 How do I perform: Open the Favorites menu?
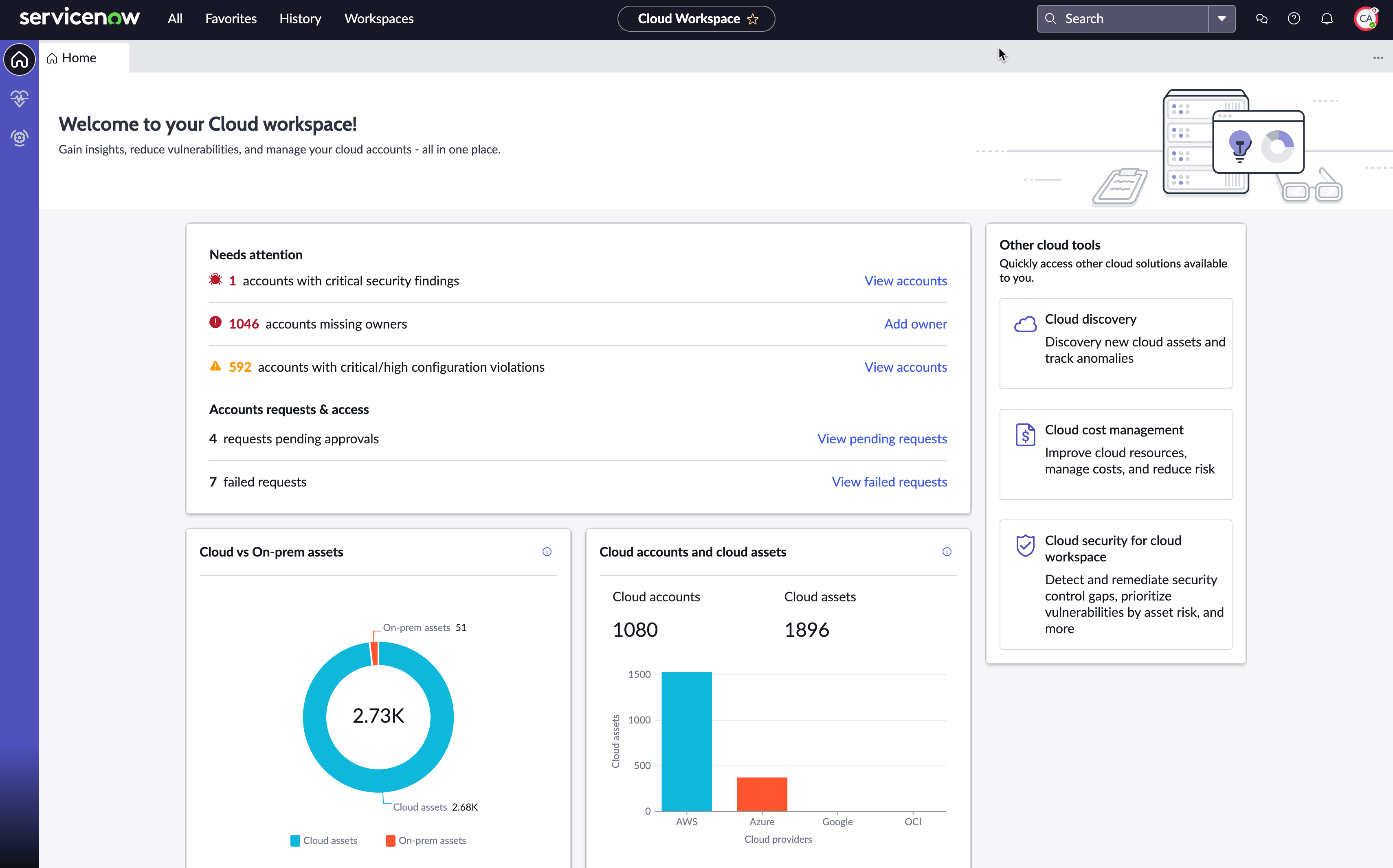pyautogui.click(x=231, y=18)
